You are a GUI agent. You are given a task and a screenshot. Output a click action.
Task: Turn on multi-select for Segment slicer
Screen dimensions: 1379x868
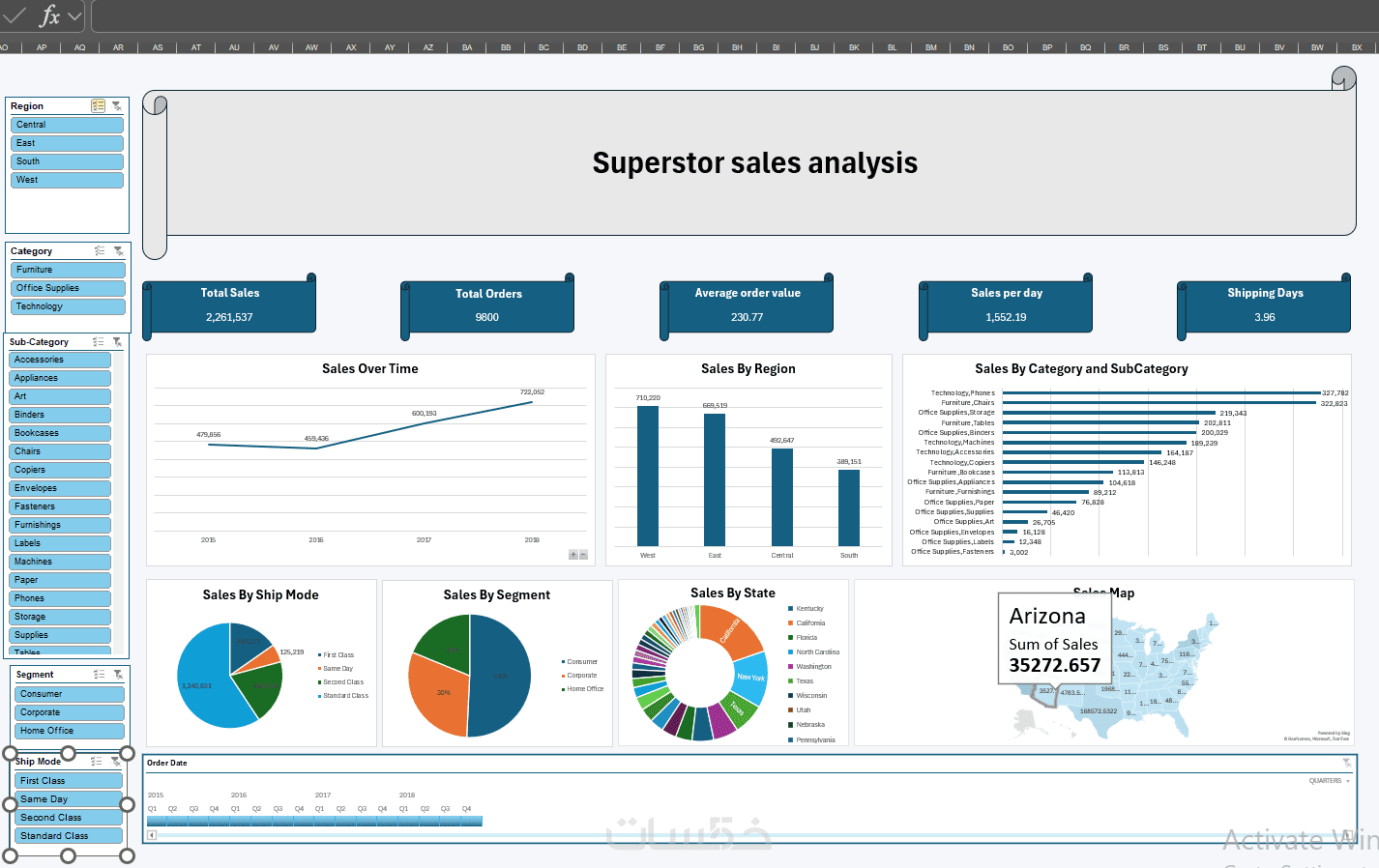pos(99,675)
